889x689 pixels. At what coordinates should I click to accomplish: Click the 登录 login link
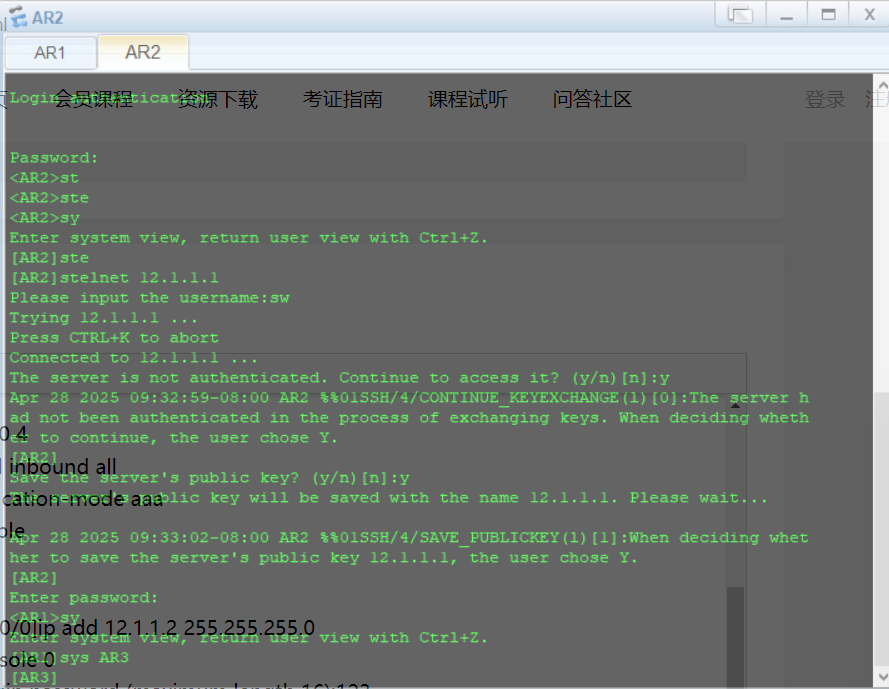pos(825,99)
